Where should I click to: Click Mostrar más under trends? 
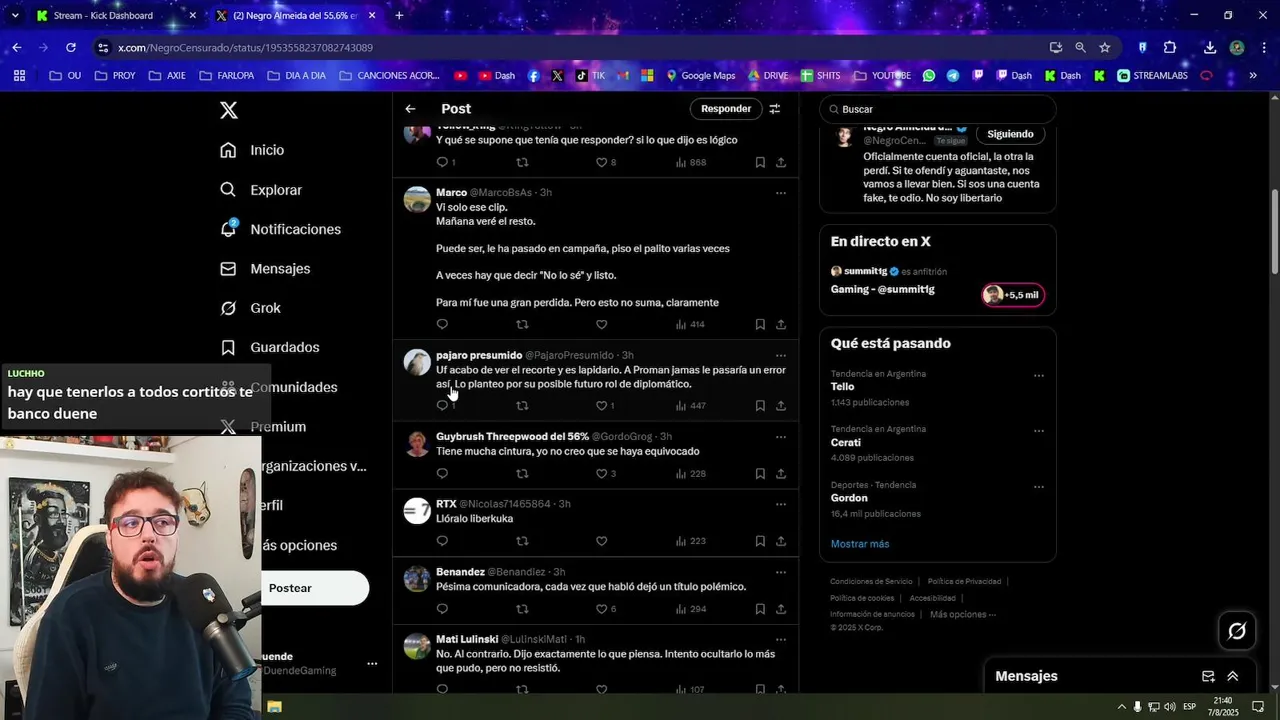pyautogui.click(x=860, y=544)
